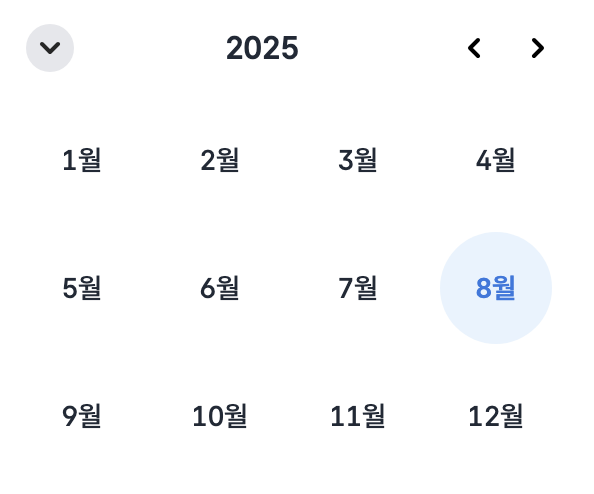Click the 2025 year heading
Image resolution: width=594 pixels, height=494 pixels.
point(262,48)
